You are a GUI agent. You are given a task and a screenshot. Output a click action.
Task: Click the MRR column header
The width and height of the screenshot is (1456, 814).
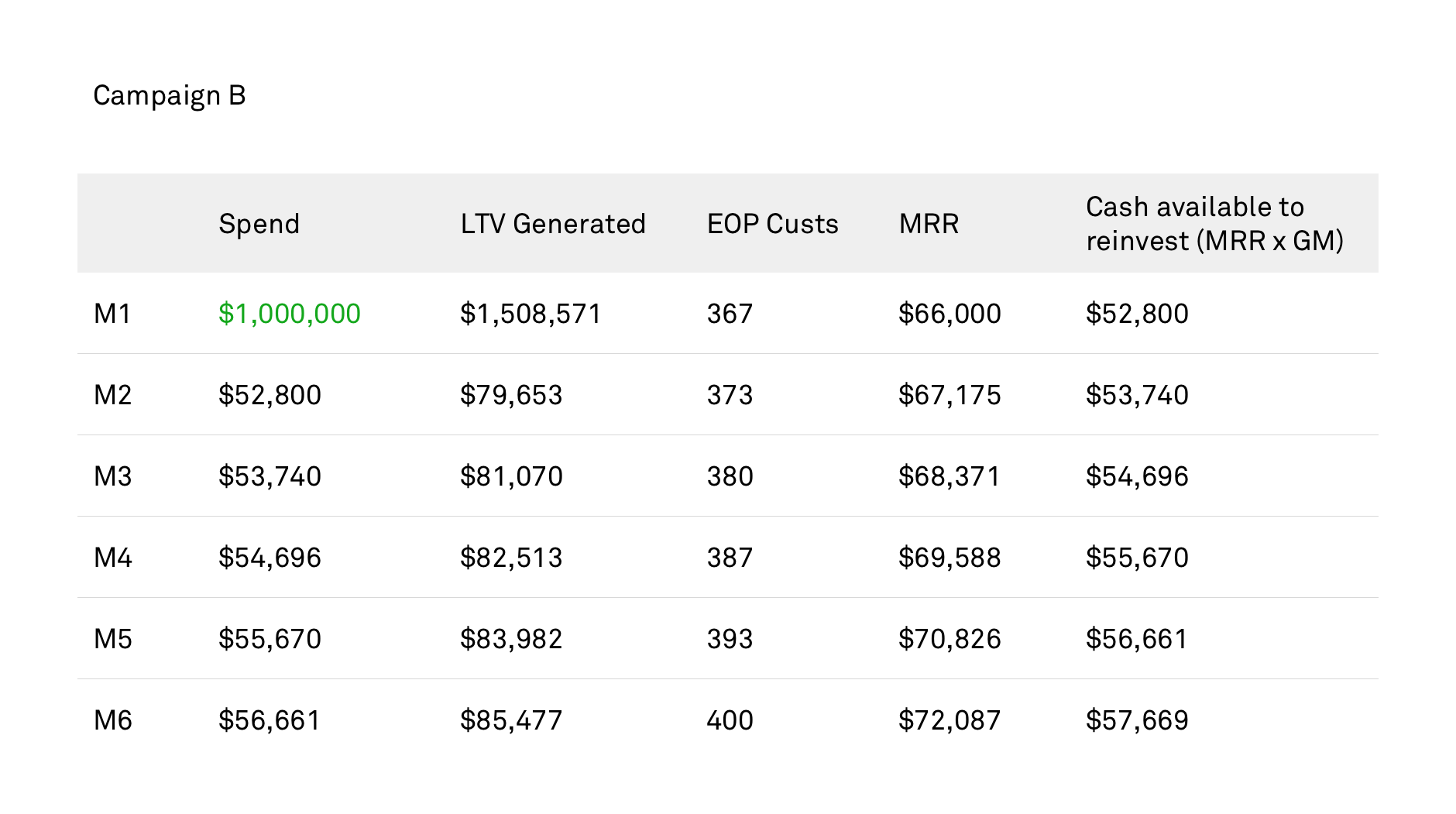pos(929,224)
